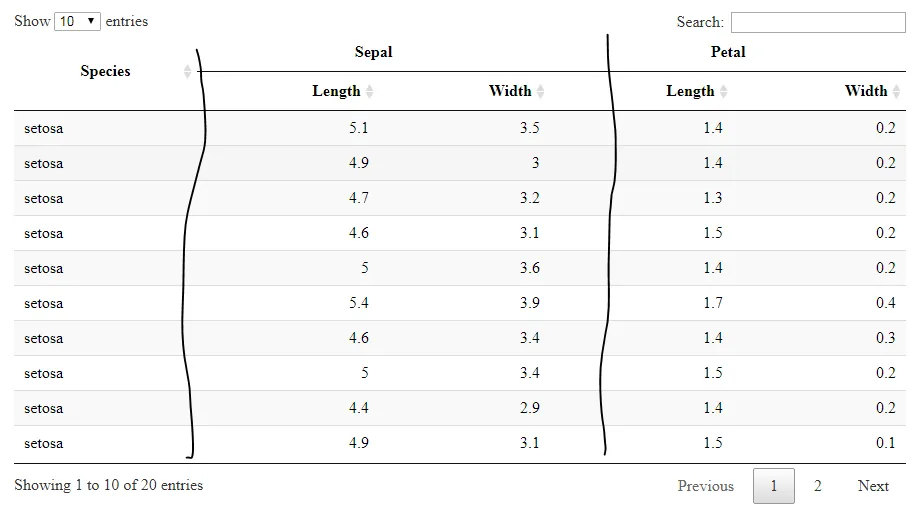The image size is (919, 510).
Task: Click the Sepal Length header label
Action: 336,91
